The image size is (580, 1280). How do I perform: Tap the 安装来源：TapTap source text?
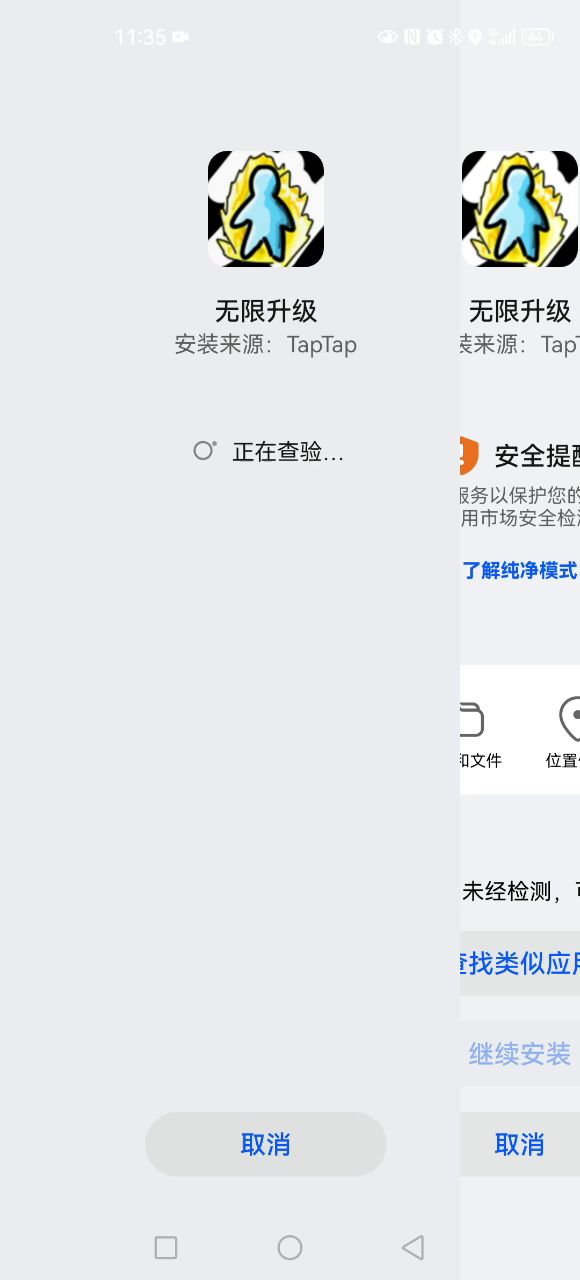pos(266,344)
